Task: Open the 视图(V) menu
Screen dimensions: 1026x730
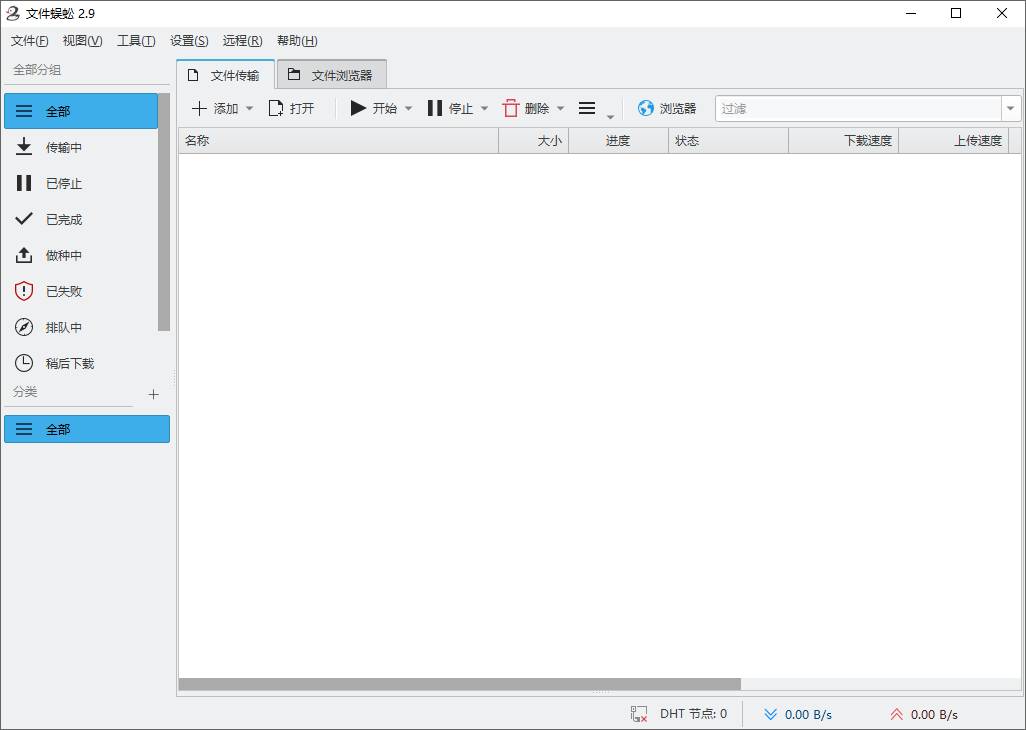Action: (x=82, y=41)
